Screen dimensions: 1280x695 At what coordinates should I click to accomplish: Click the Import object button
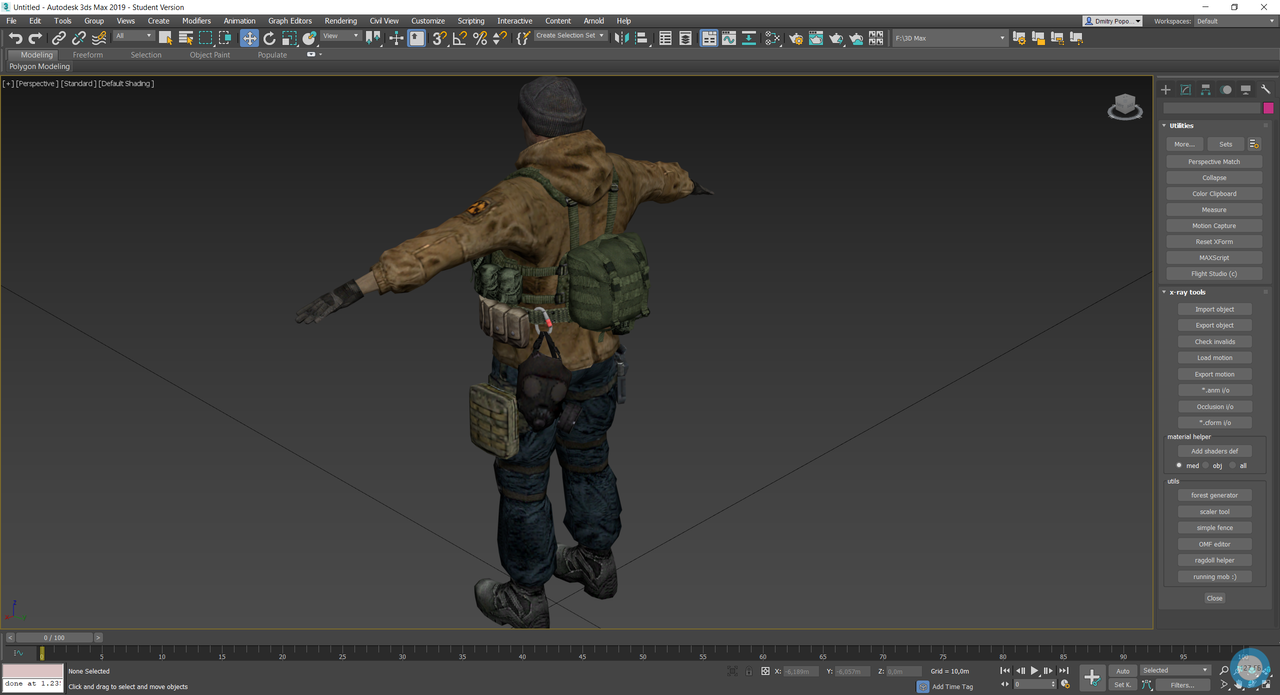coord(1214,309)
